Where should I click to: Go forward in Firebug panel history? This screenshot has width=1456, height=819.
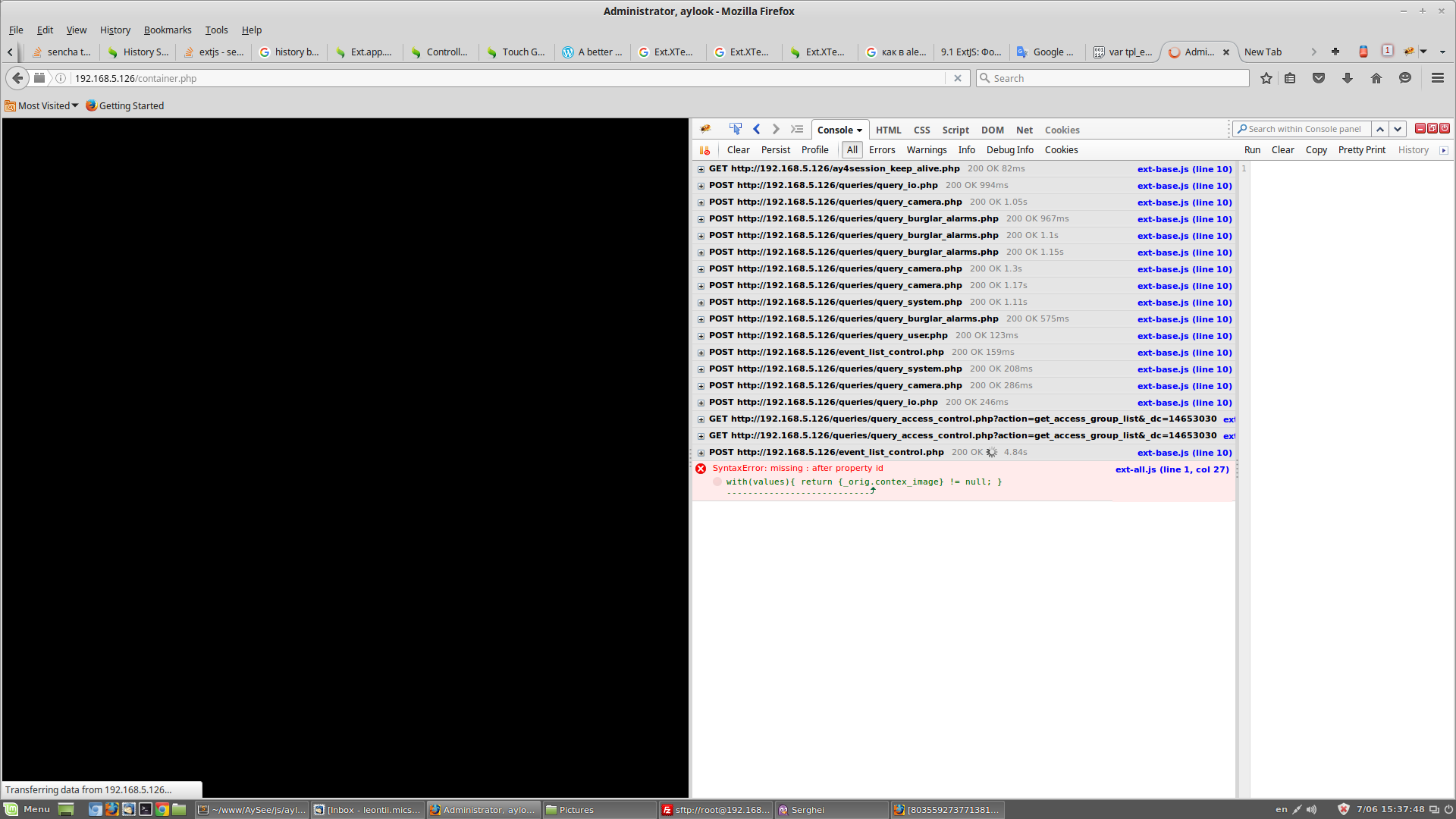pos(776,129)
